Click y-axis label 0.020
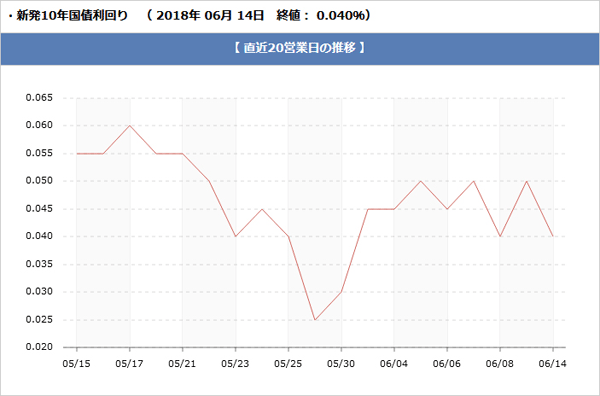This screenshot has width=600, height=396. 39,347
